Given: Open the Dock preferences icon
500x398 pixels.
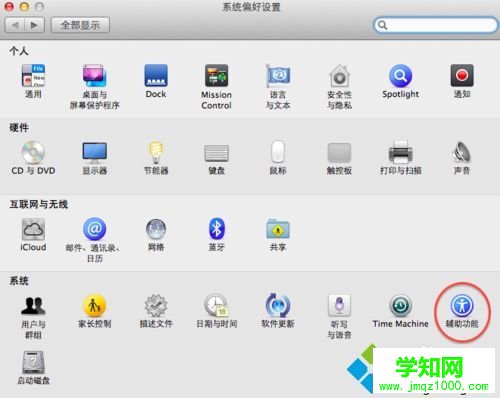Looking at the screenshot, I should [x=156, y=76].
